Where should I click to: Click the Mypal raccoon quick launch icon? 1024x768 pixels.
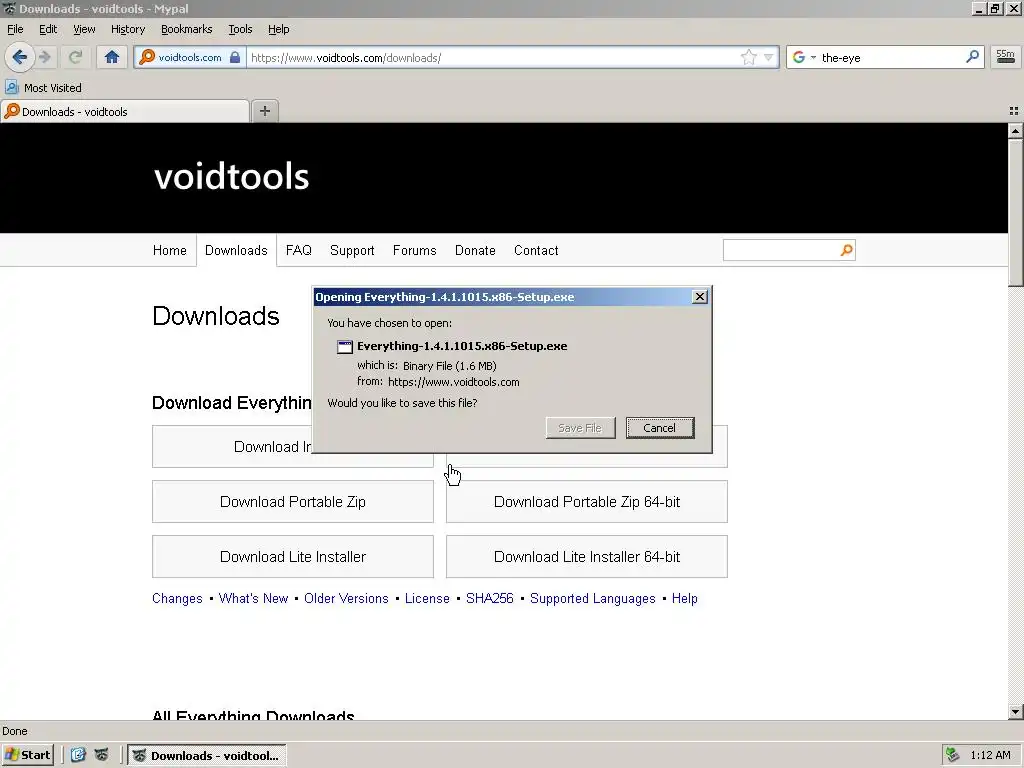click(x=101, y=755)
